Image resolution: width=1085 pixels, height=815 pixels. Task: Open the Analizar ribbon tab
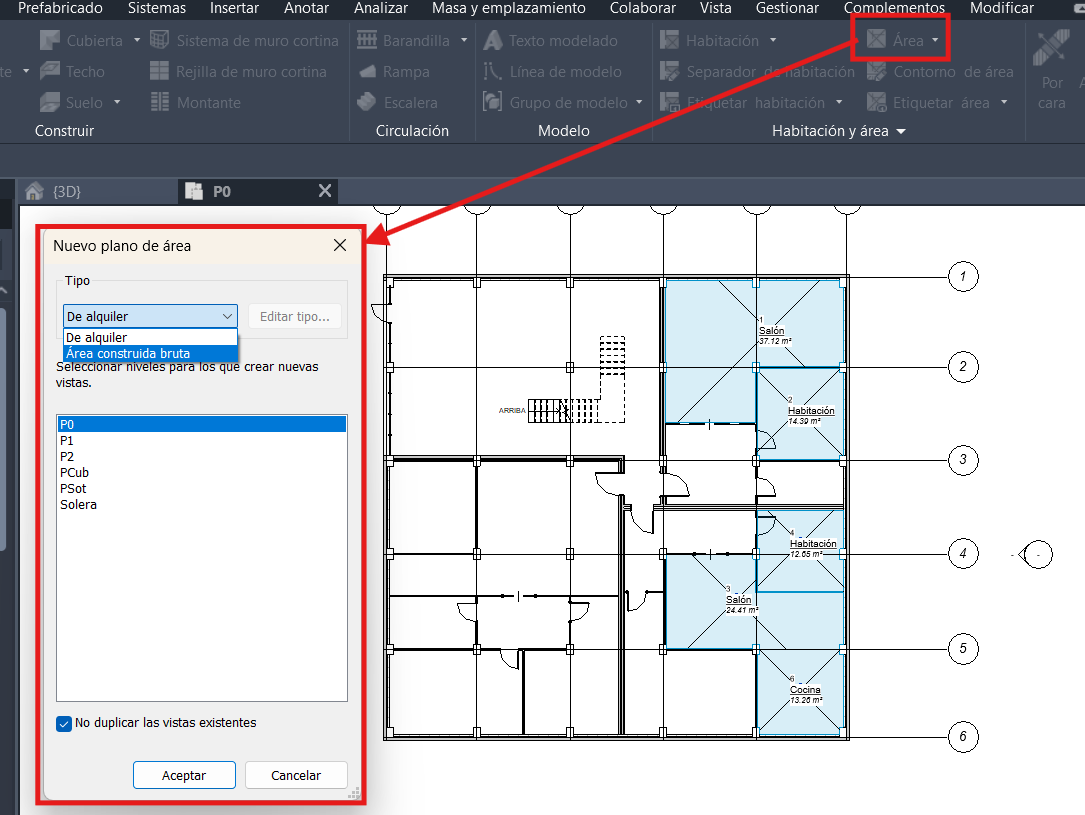click(x=380, y=8)
